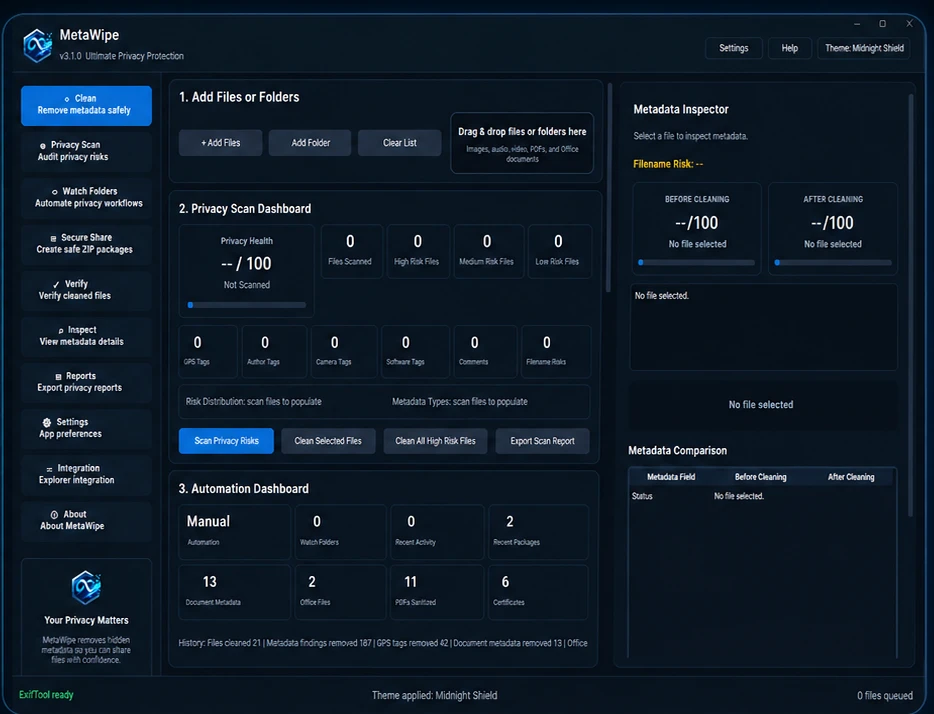
Task: Click the Medium Risk Files counter
Action: pos(487,251)
